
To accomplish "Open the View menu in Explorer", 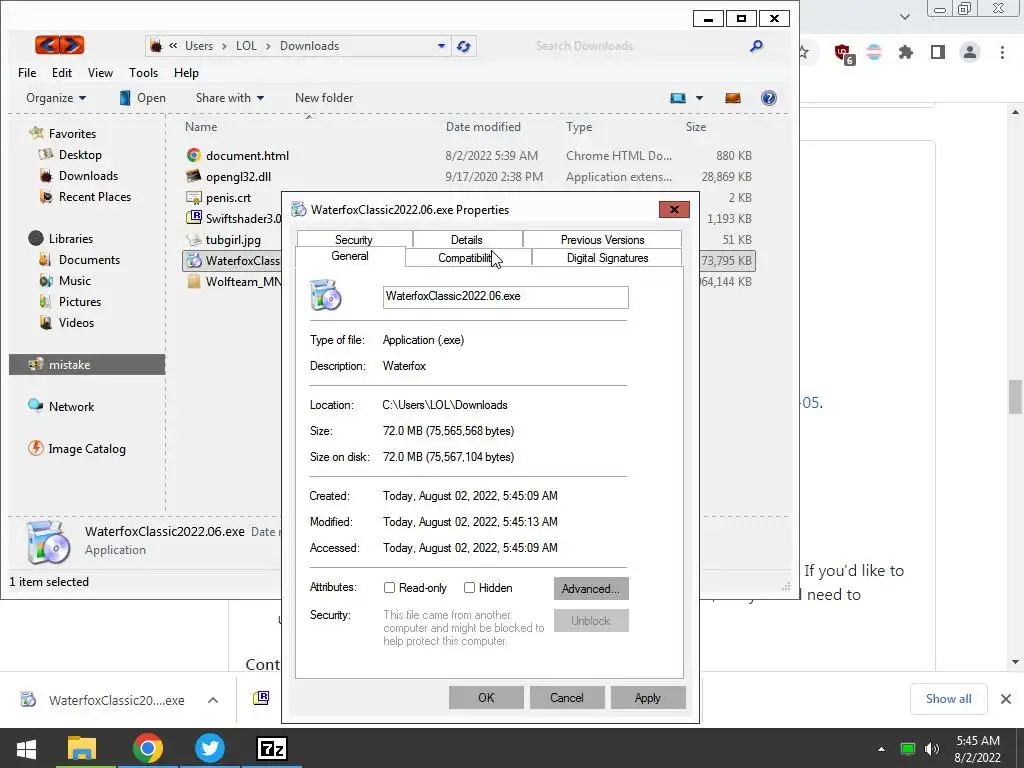I will (x=100, y=72).
